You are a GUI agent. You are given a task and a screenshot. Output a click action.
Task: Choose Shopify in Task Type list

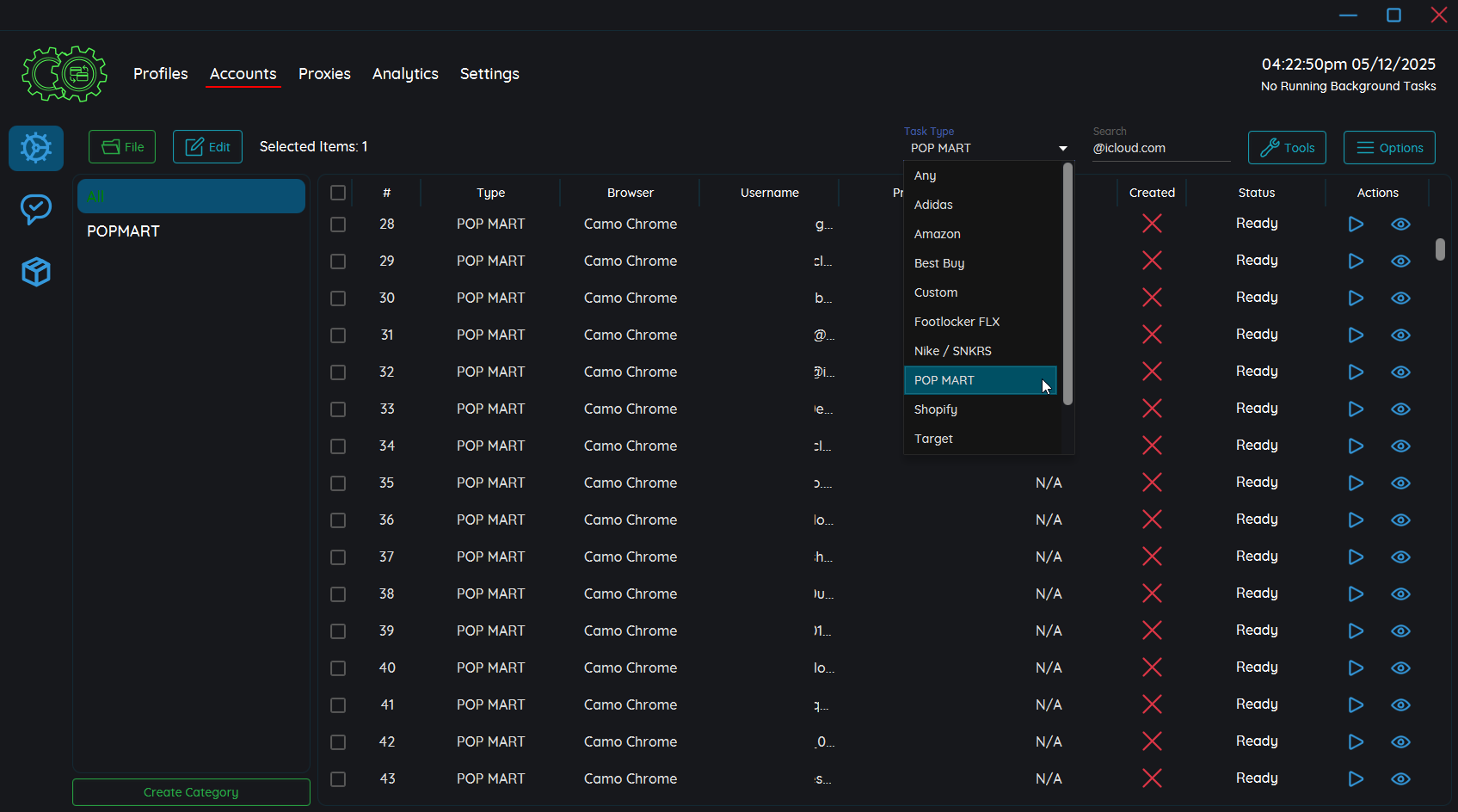[982, 409]
